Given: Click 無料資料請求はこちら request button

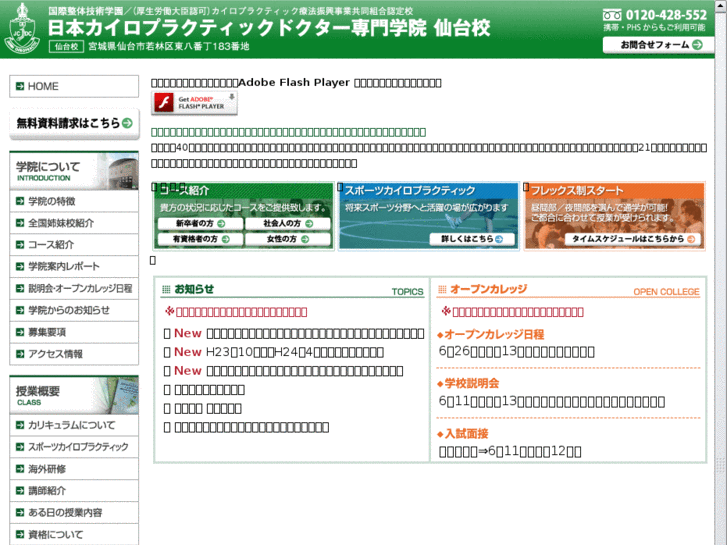Looking at the screenshot, I should click(74, 123).
